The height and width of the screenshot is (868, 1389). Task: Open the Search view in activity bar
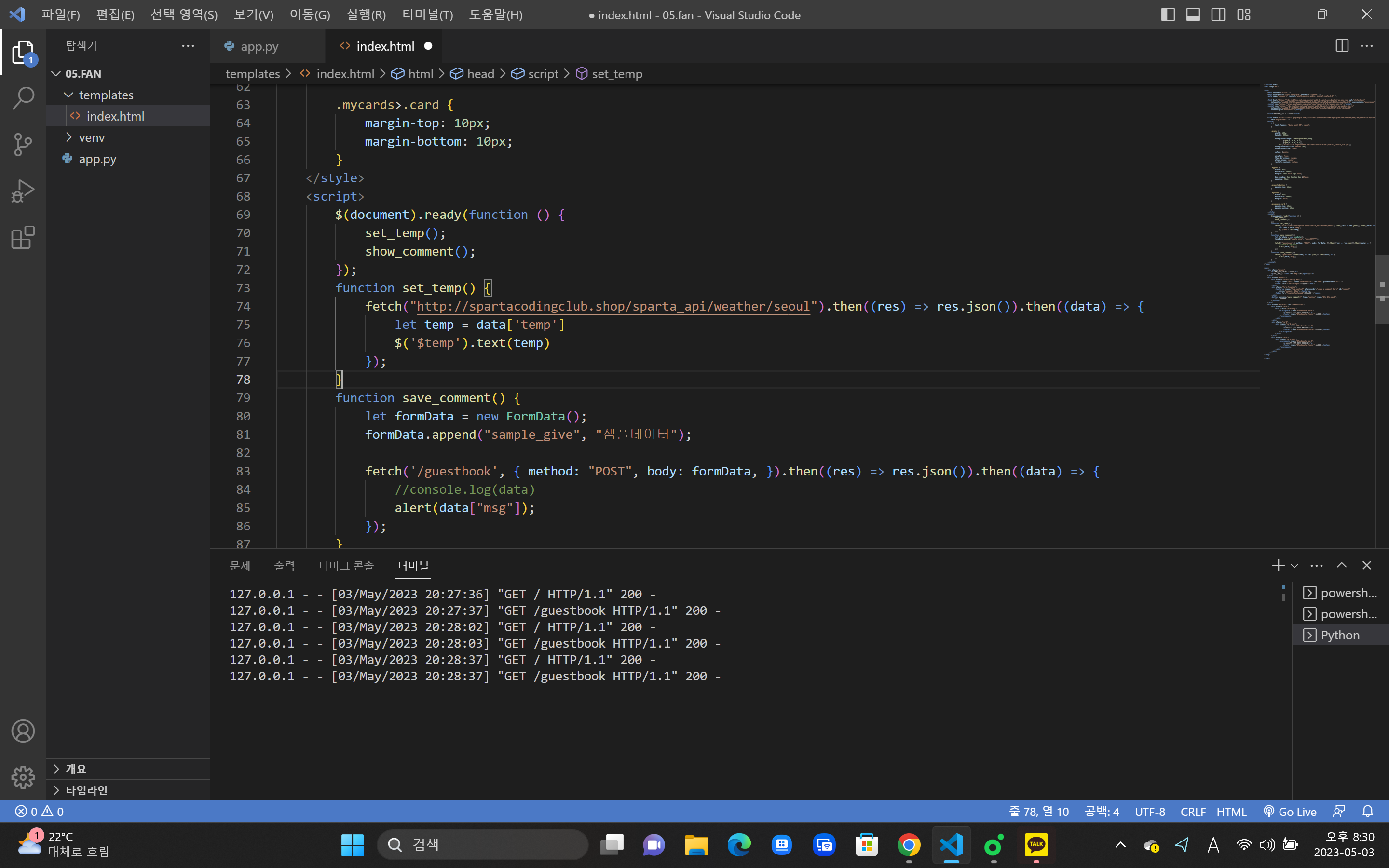[23, 99]
